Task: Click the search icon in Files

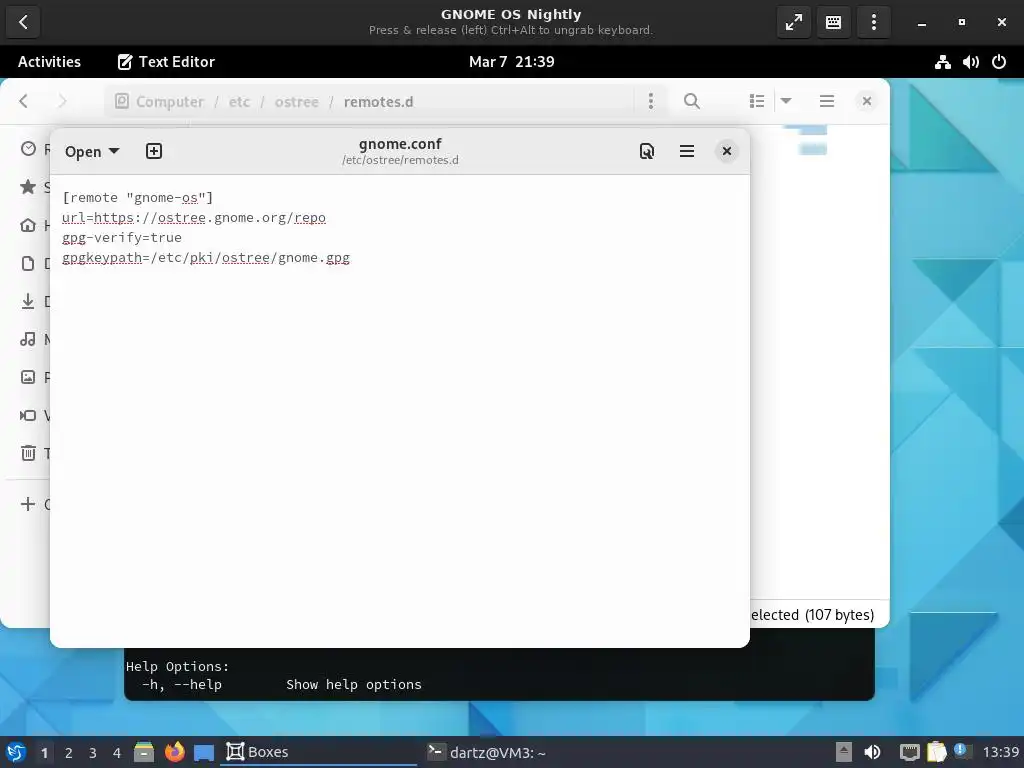Action: point(692,101)
